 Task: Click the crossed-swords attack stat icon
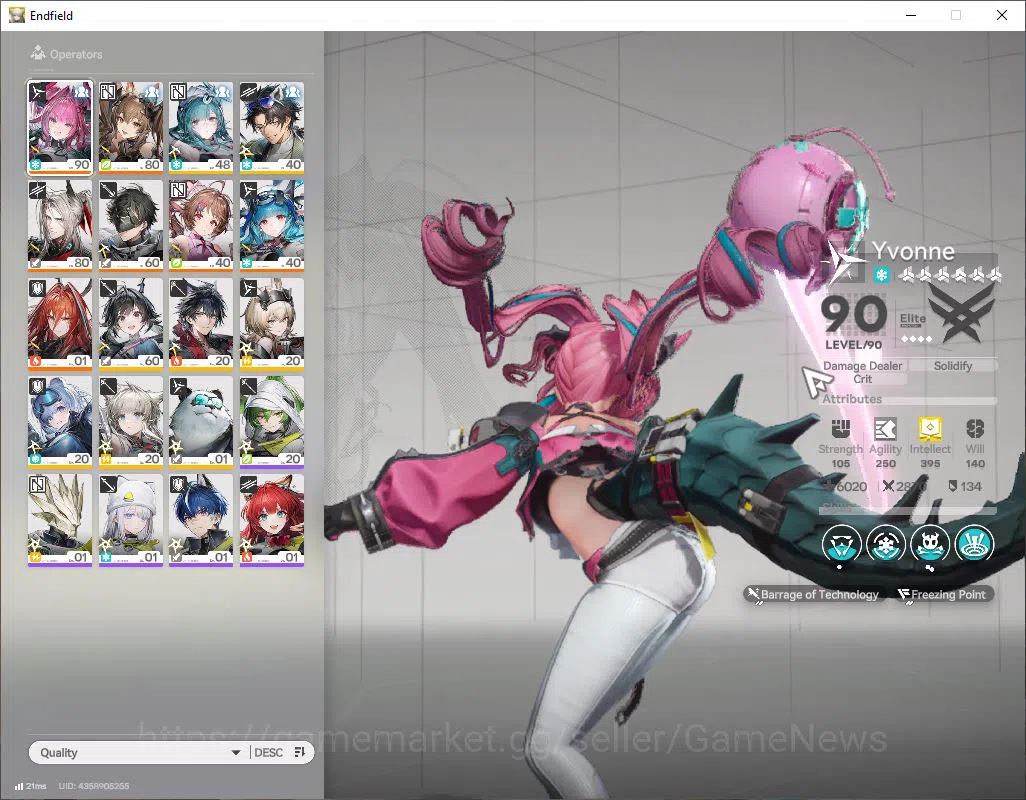click(x=888, y=486)
